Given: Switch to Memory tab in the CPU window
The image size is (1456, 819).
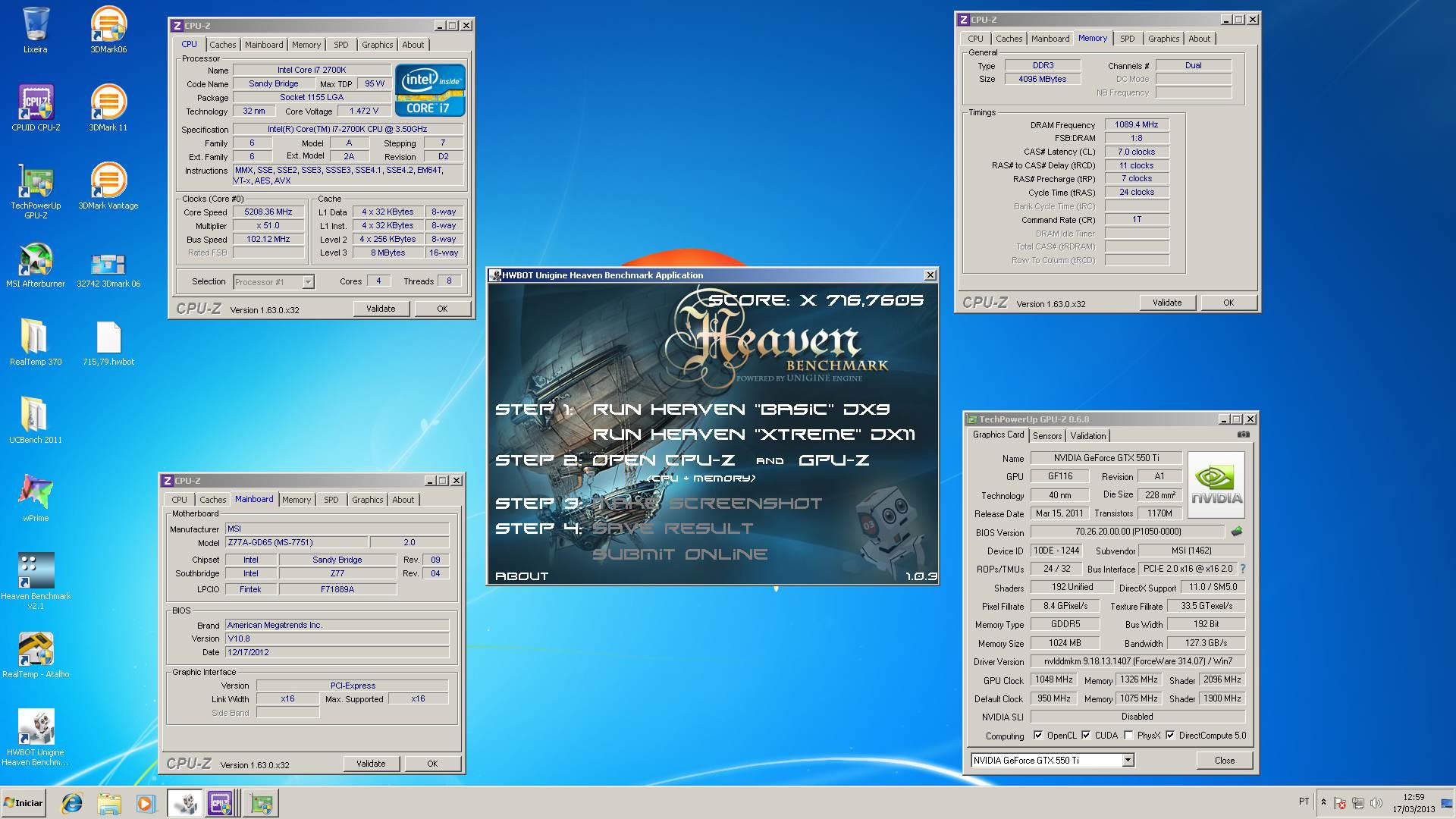Looking at the screenshot, I should click(x=306, y=45).
